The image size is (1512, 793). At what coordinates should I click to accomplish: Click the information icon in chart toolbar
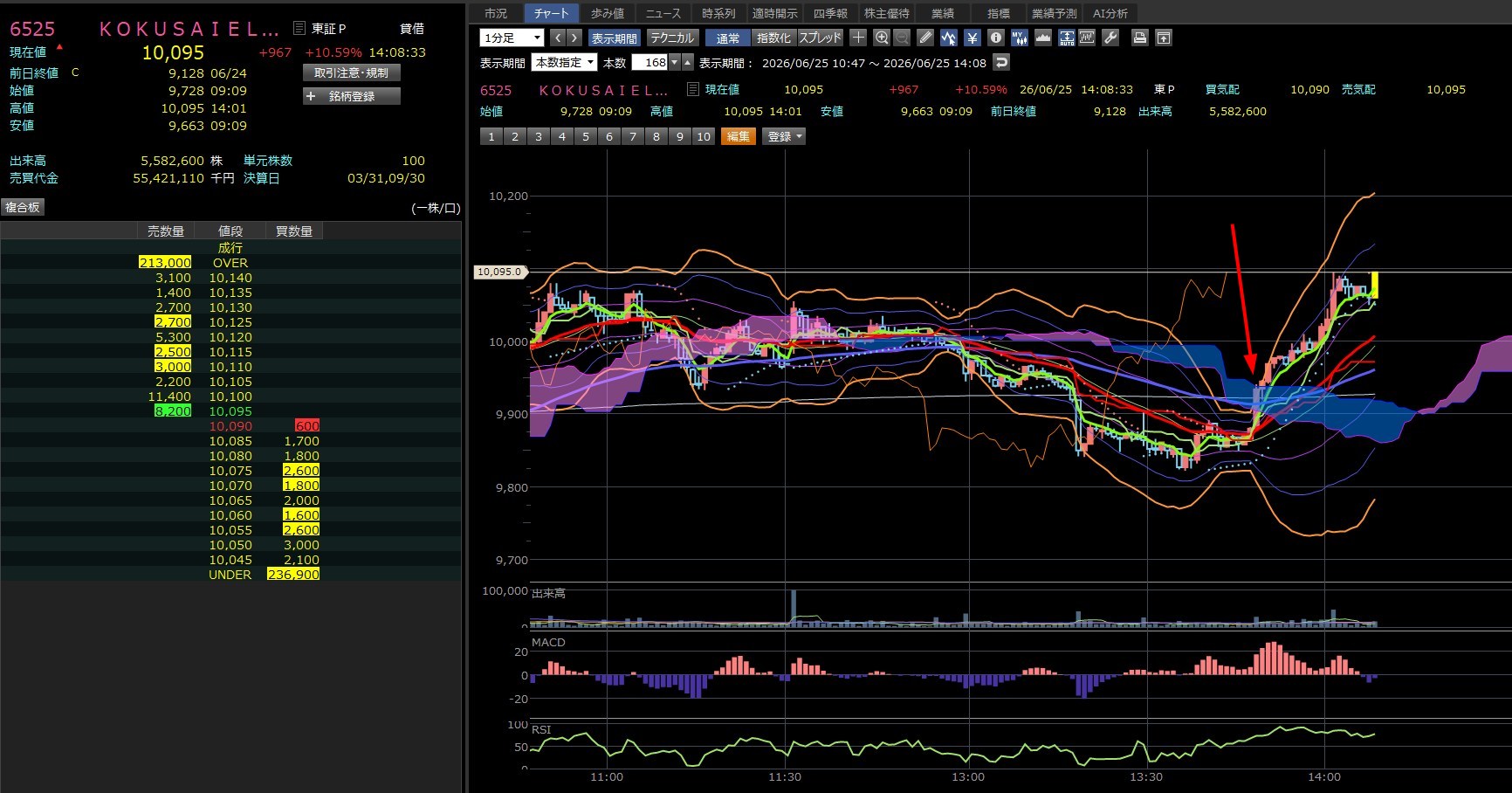pyautogui.click(x=996, y=38)
